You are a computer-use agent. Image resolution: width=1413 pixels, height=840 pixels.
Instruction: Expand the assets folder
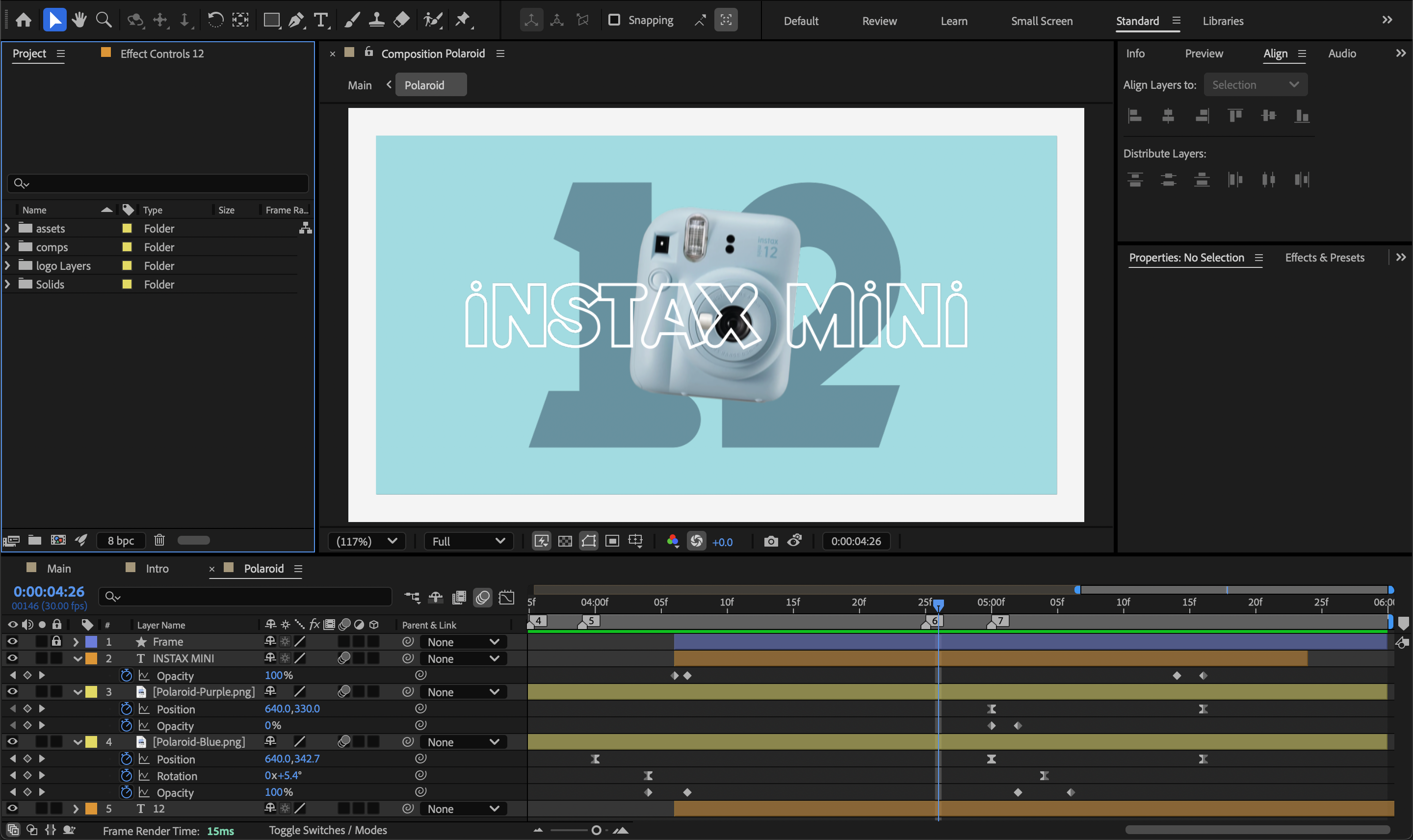point(7,228)
